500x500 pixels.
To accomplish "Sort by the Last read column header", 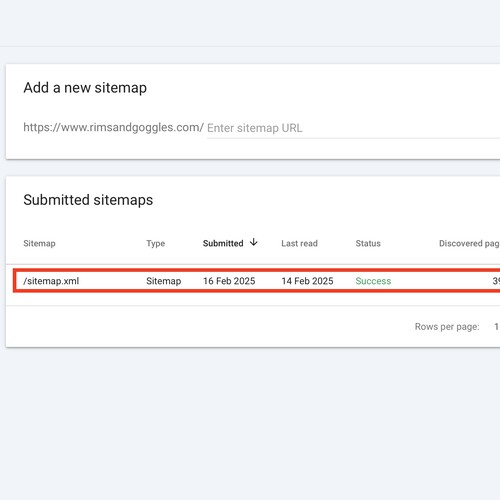I will tap(299, 243).
